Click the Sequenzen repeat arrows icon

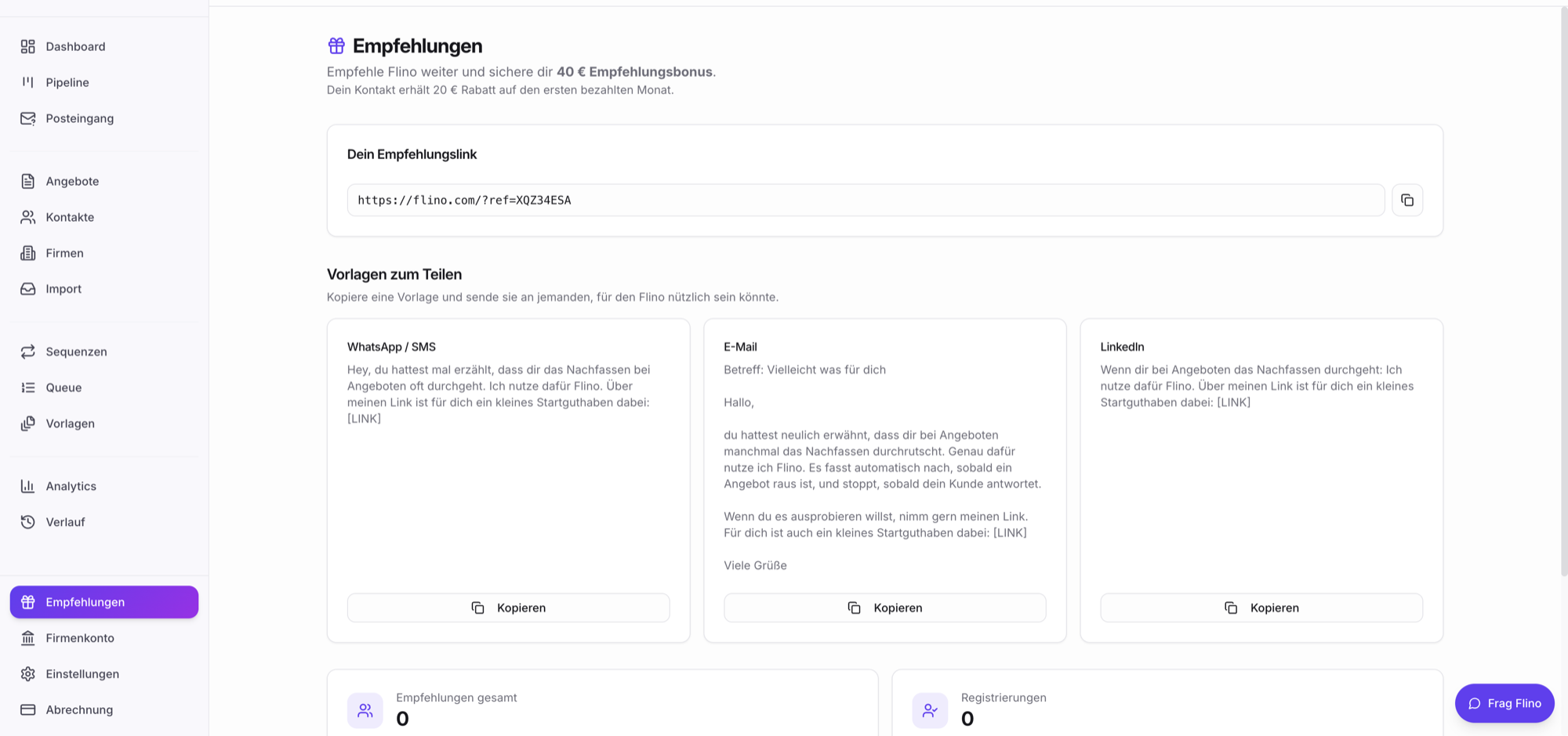[x=28, y=351]
